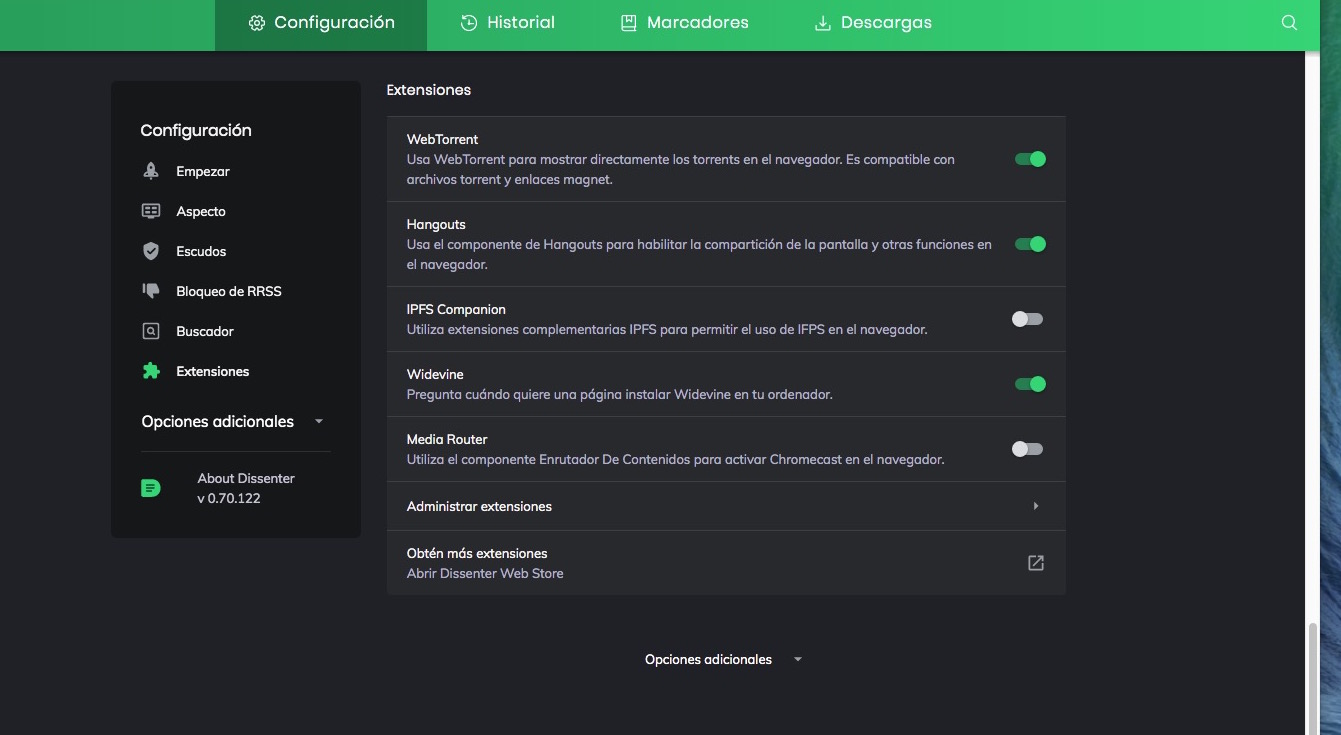
Task: Click Obtén más extensiones row
Action: [726, 563]
